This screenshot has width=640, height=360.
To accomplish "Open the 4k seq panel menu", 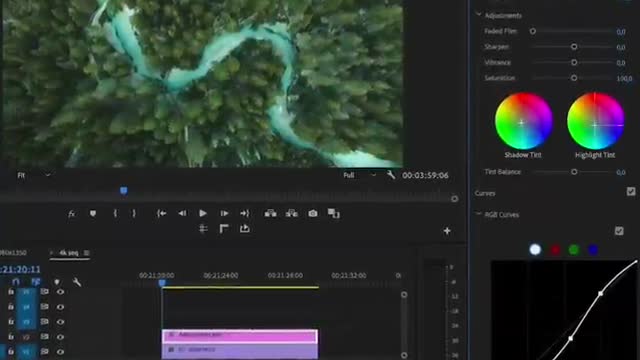I will (87, 253).
